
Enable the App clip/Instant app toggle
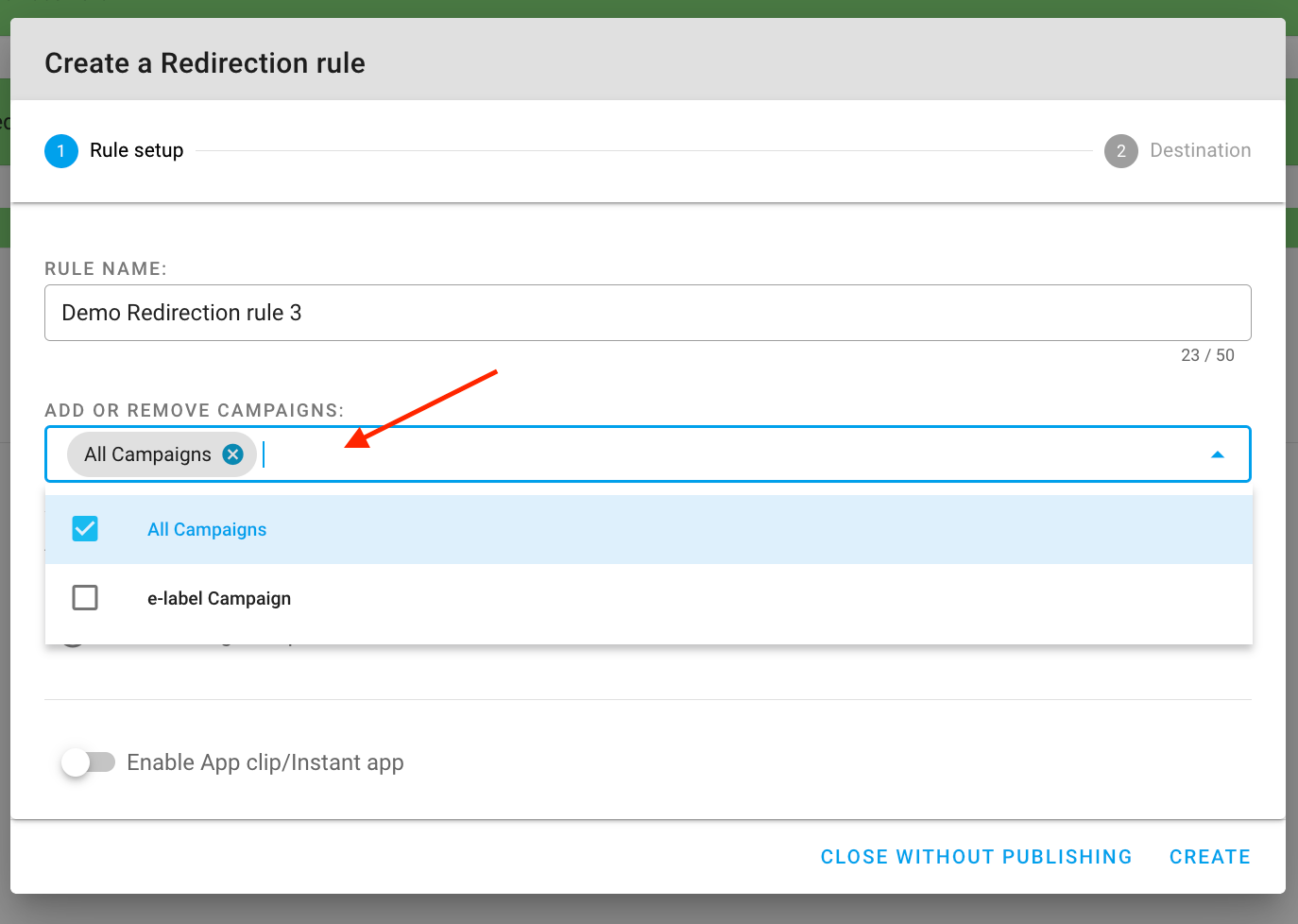[88, 762]
